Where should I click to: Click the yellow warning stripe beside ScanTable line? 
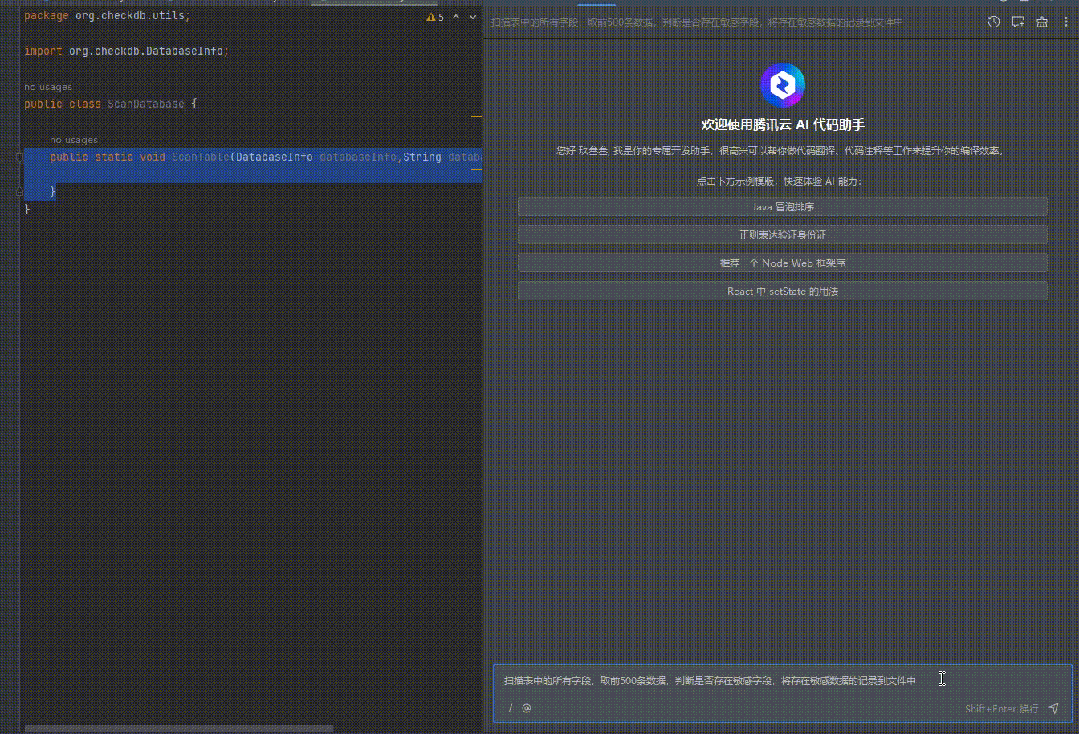point(476,168)
